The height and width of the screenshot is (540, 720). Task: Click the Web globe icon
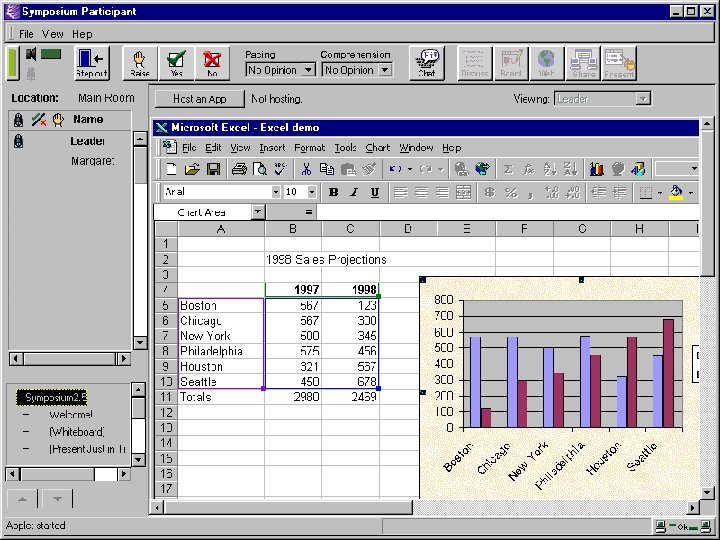(x=546, y=63)
